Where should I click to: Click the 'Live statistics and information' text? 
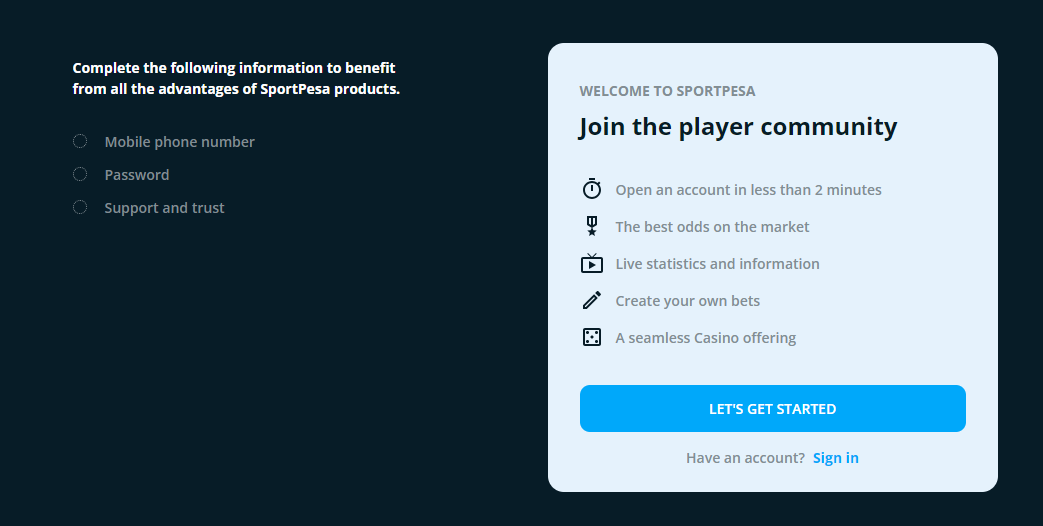[717, 264]
